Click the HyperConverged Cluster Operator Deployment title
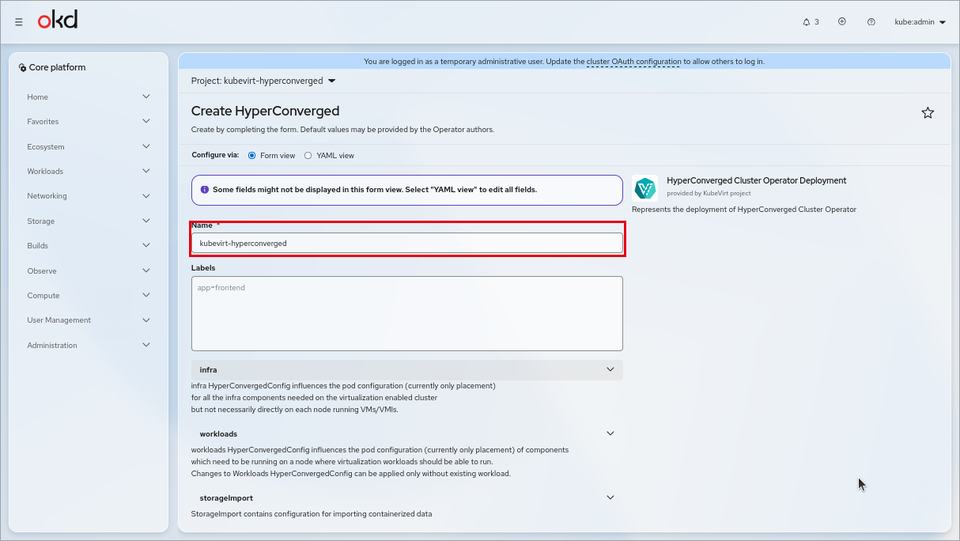 tap(756, 181)
